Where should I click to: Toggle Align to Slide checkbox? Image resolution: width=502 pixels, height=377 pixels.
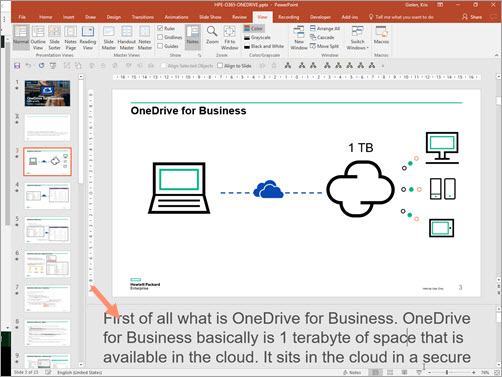click(220, 66)
